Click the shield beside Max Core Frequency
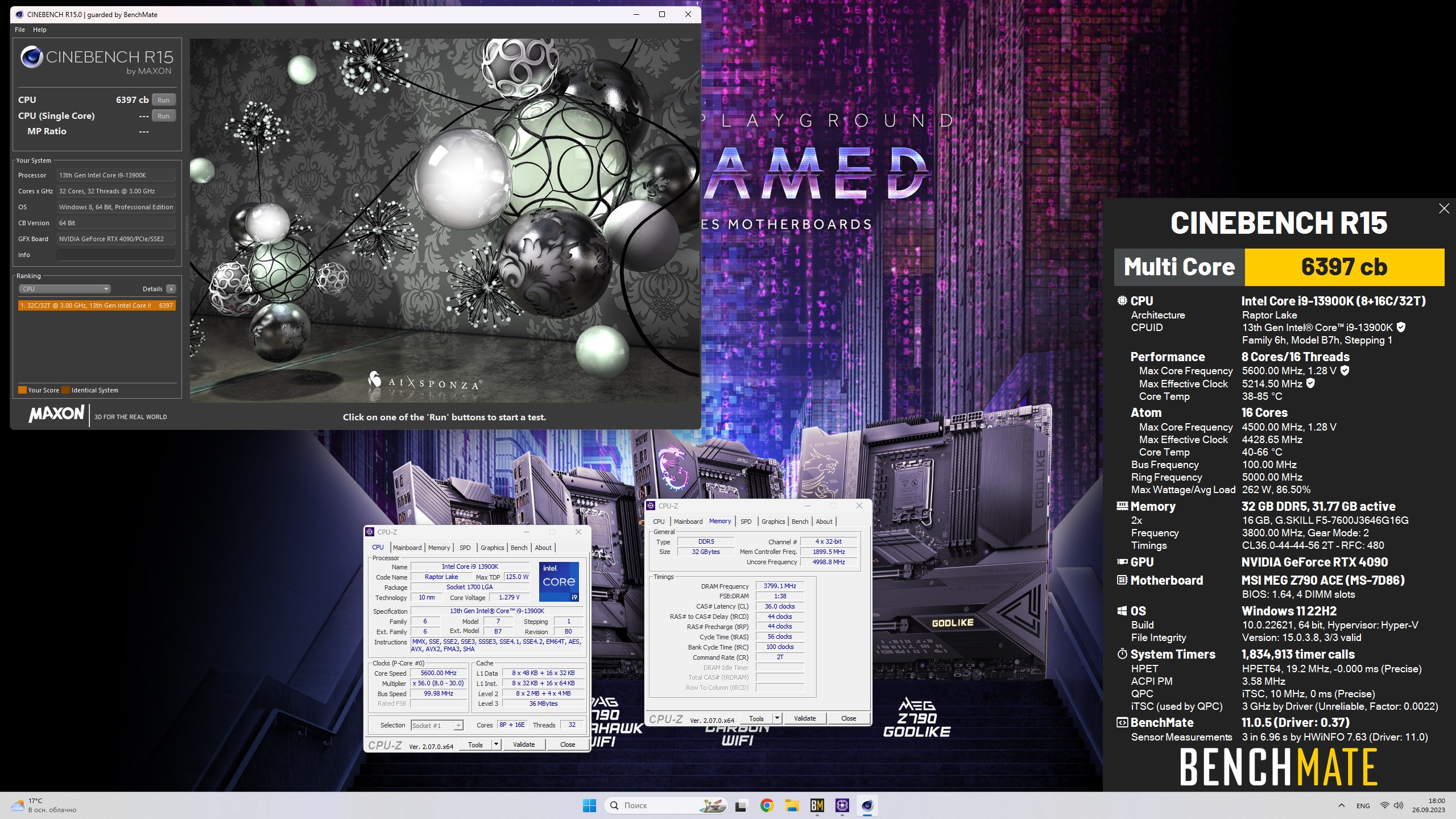The image size is (1456, 819). pyautogui.click(x=1345, y=370)
